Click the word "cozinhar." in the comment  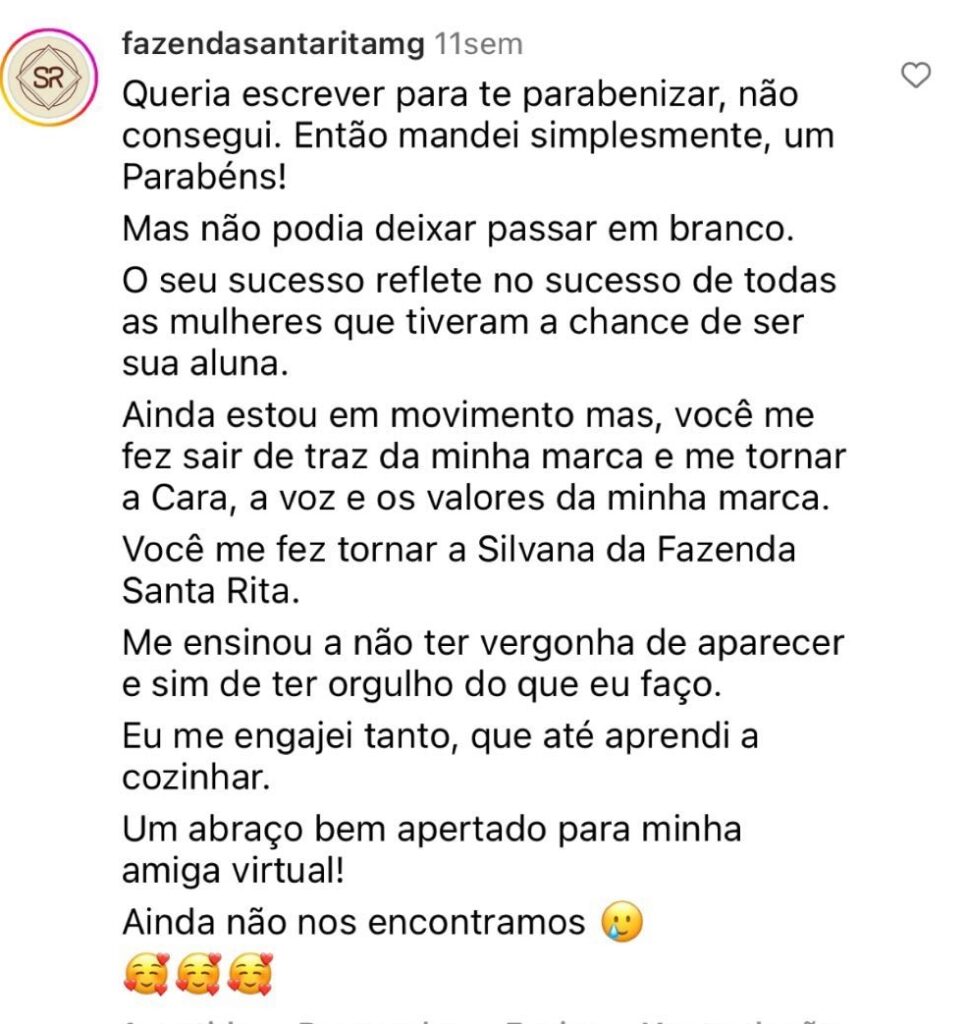pos(195,777)
